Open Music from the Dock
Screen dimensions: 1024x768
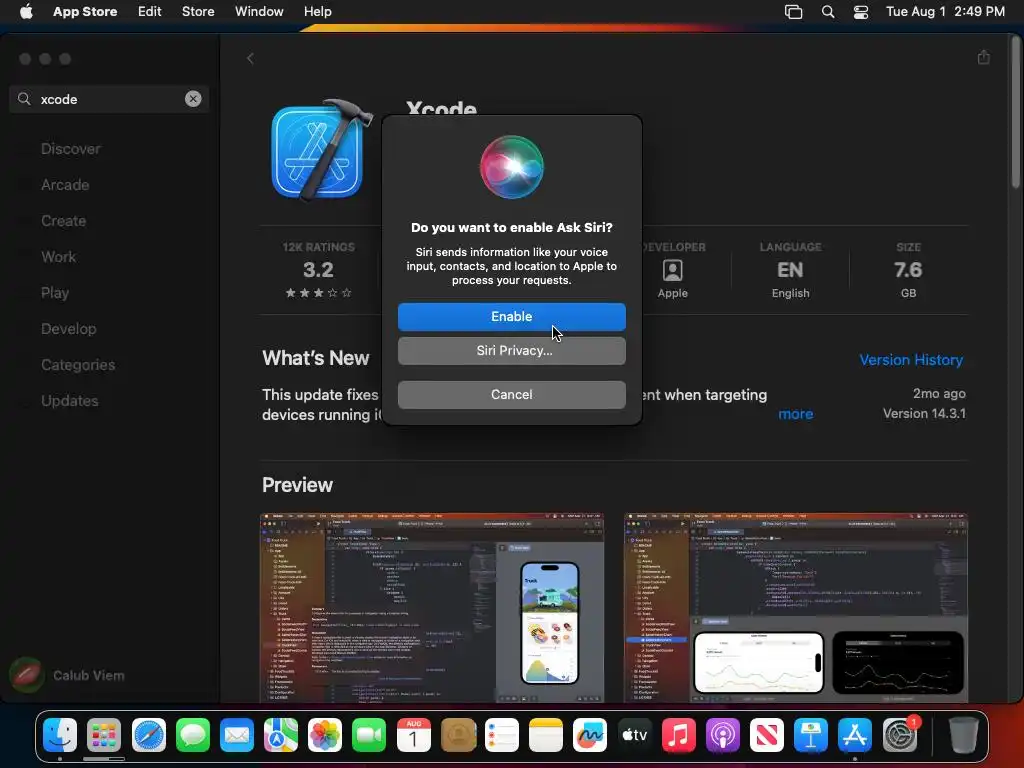[x=679, y=735]
